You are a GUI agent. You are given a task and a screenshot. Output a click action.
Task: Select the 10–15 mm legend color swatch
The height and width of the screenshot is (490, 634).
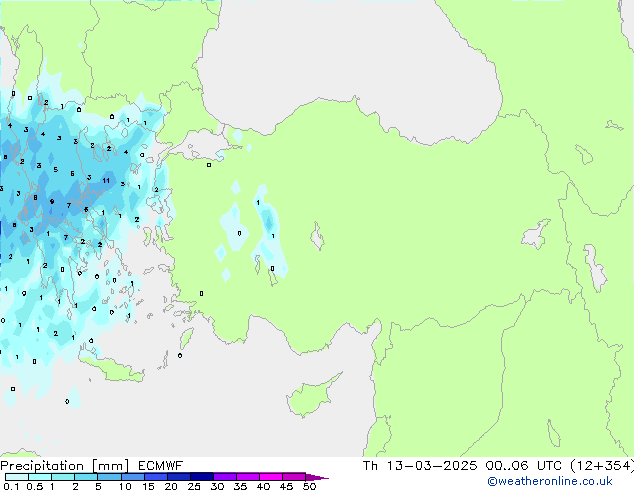(x=132, y=477)
